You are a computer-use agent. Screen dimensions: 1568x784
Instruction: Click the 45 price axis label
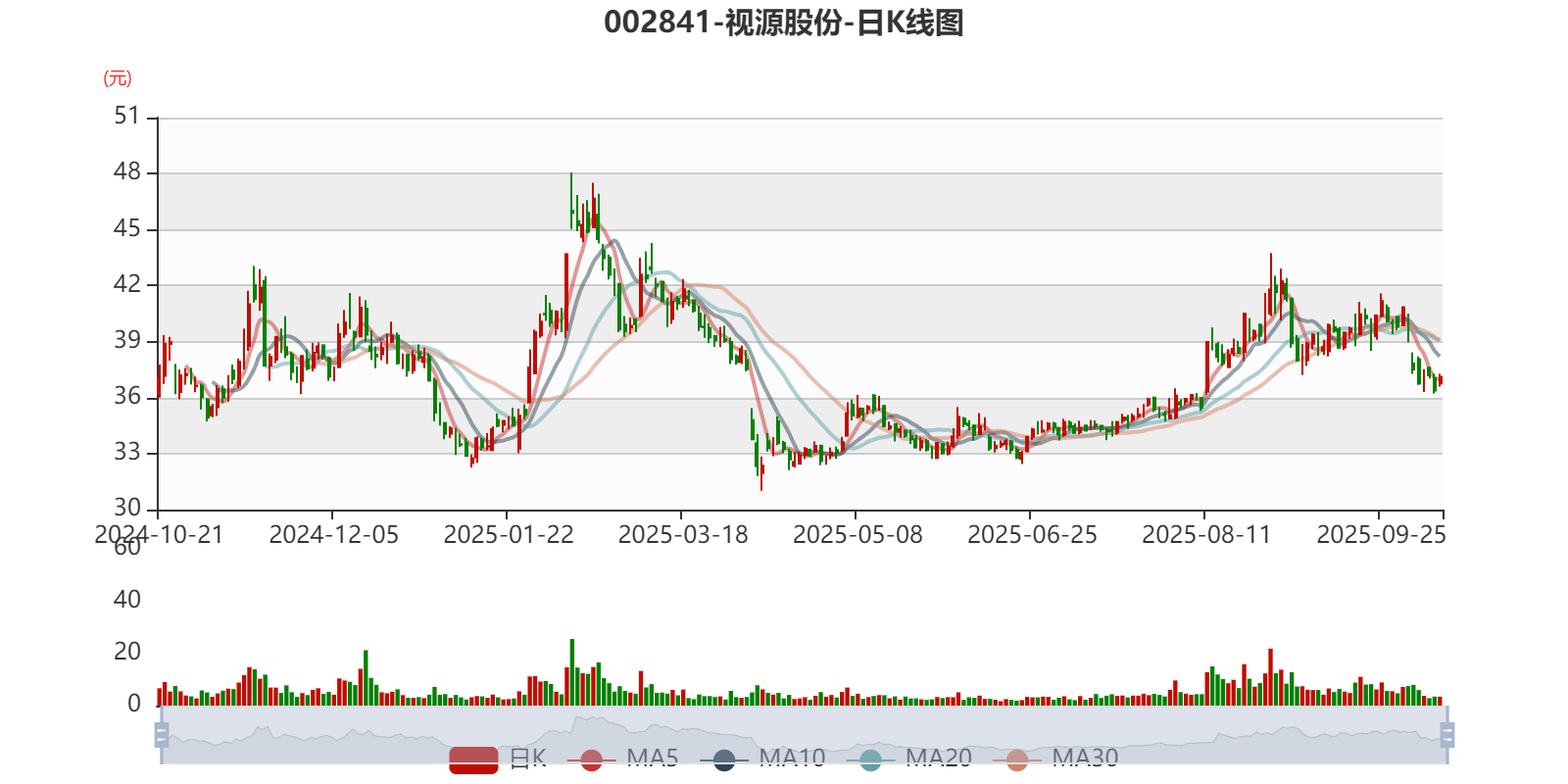pos(127,229)
